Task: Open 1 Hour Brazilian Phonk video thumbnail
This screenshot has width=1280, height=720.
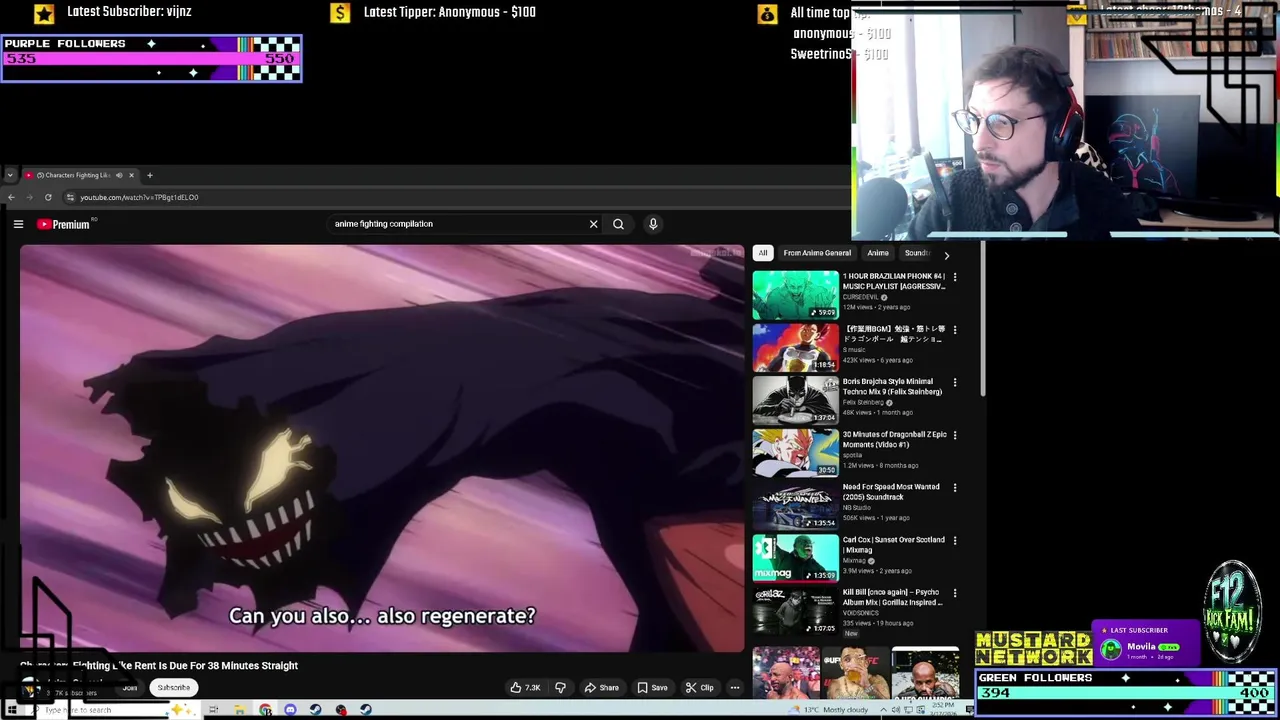Action: pyautogui.click(x=796, y=295)
